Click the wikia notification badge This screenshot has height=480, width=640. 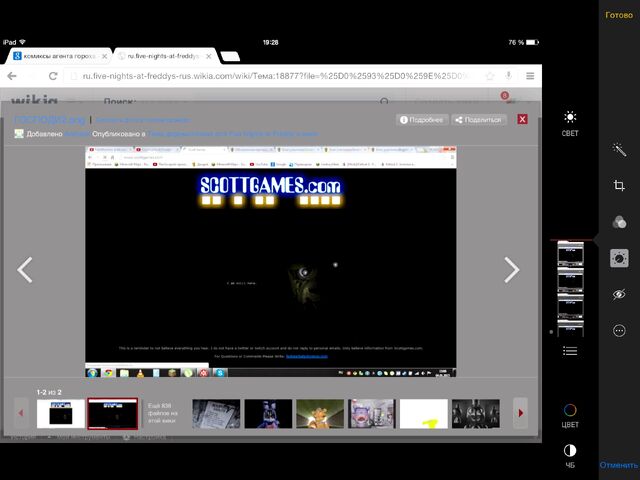(x=504, y=95)
